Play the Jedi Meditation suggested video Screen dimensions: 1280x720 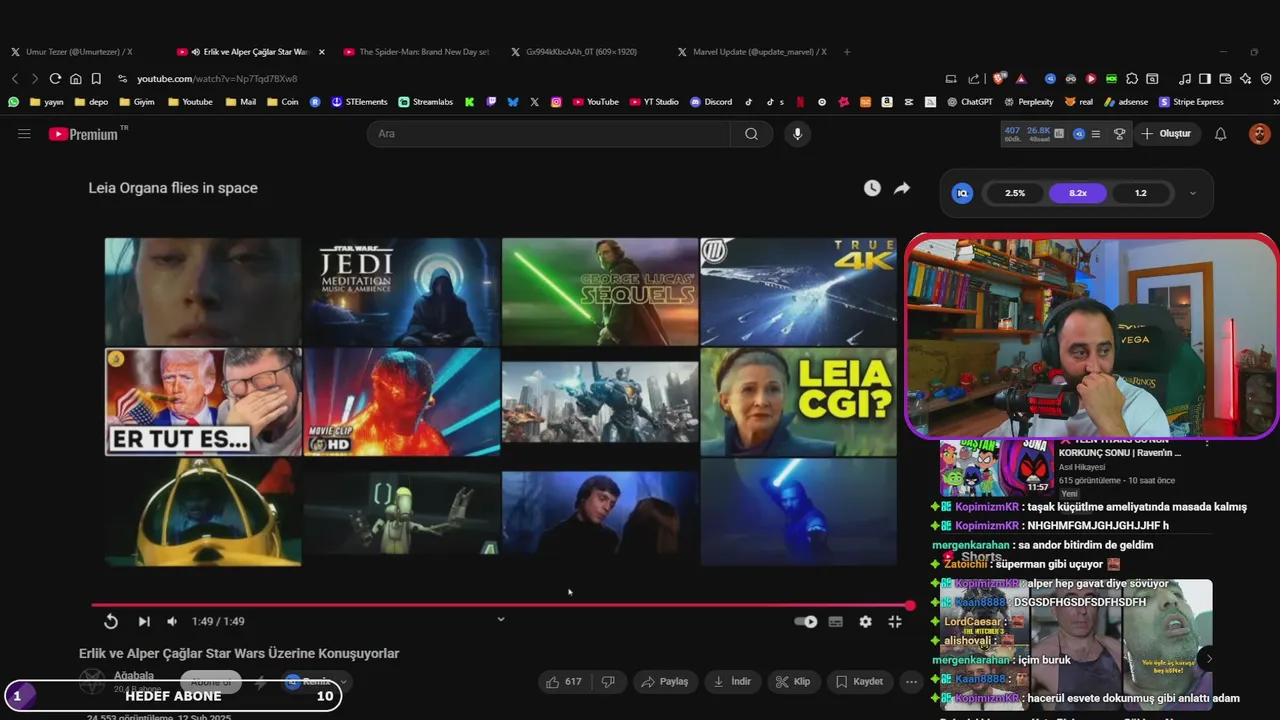coord(402,291)
